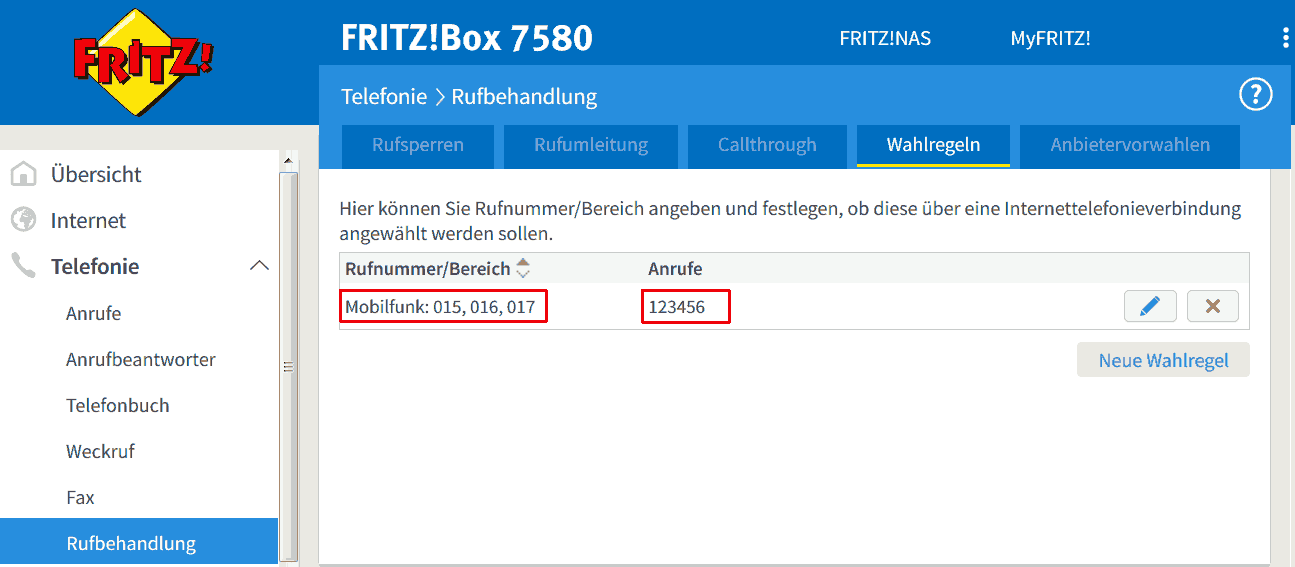The image size is (1295, 567).
Task: Switch to the Anbietervorwahlen tab
Action: coord(1130,145)
